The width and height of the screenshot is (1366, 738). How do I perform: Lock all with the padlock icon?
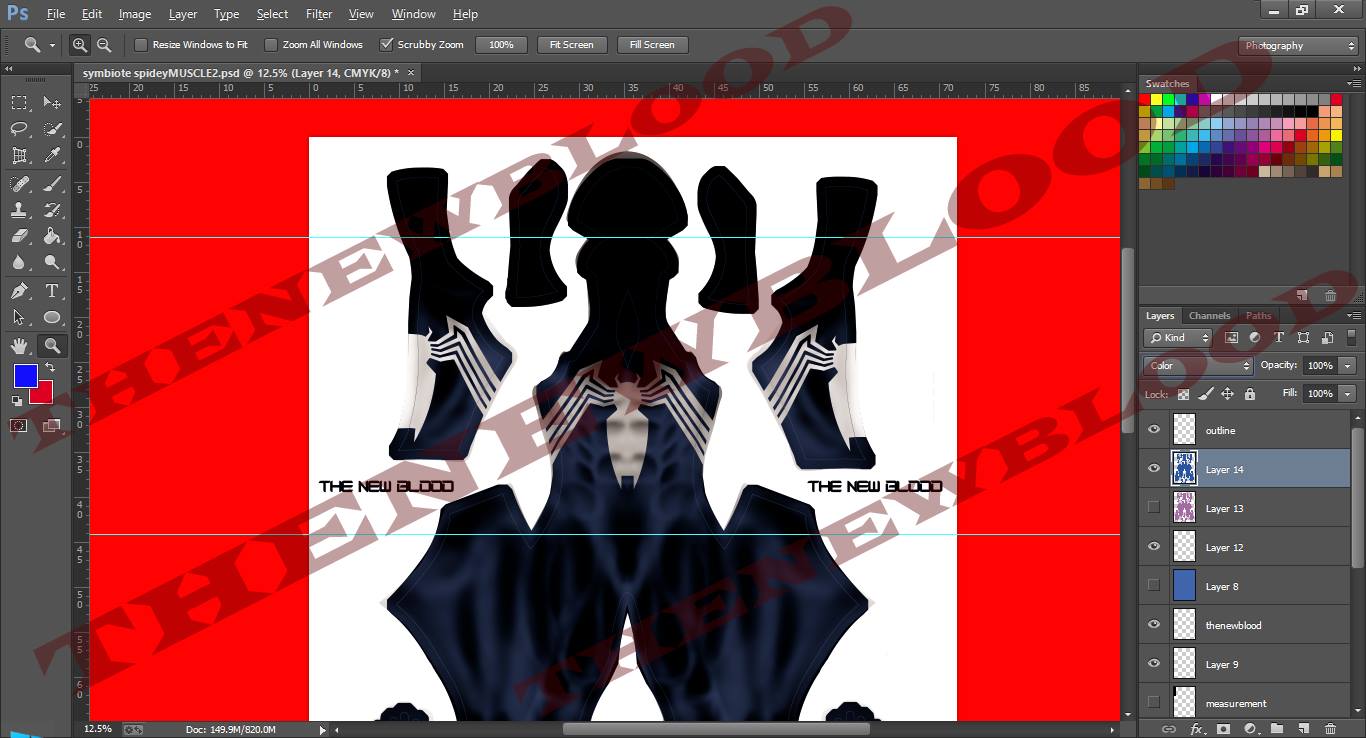(1250, 394)
